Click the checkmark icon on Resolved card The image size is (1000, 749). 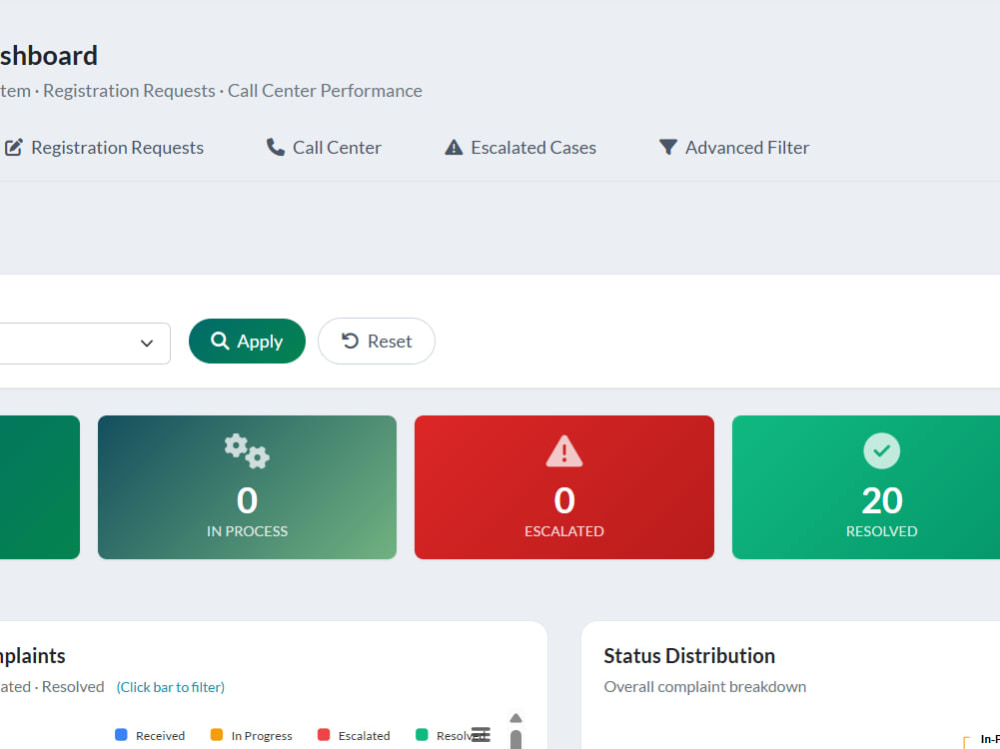click(x=881, y=451)
